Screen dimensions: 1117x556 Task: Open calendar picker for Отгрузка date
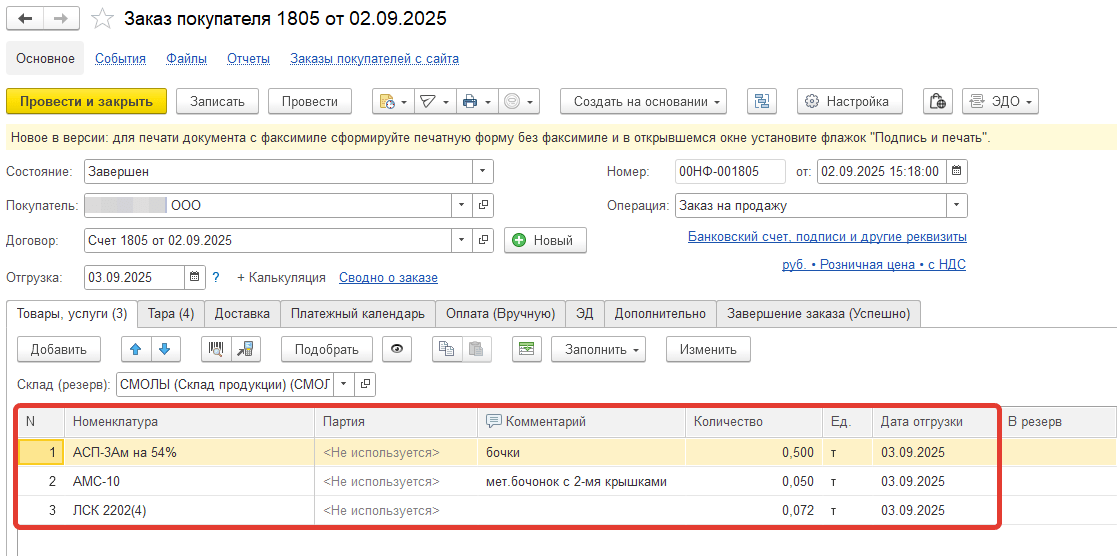tap(194, 277)
